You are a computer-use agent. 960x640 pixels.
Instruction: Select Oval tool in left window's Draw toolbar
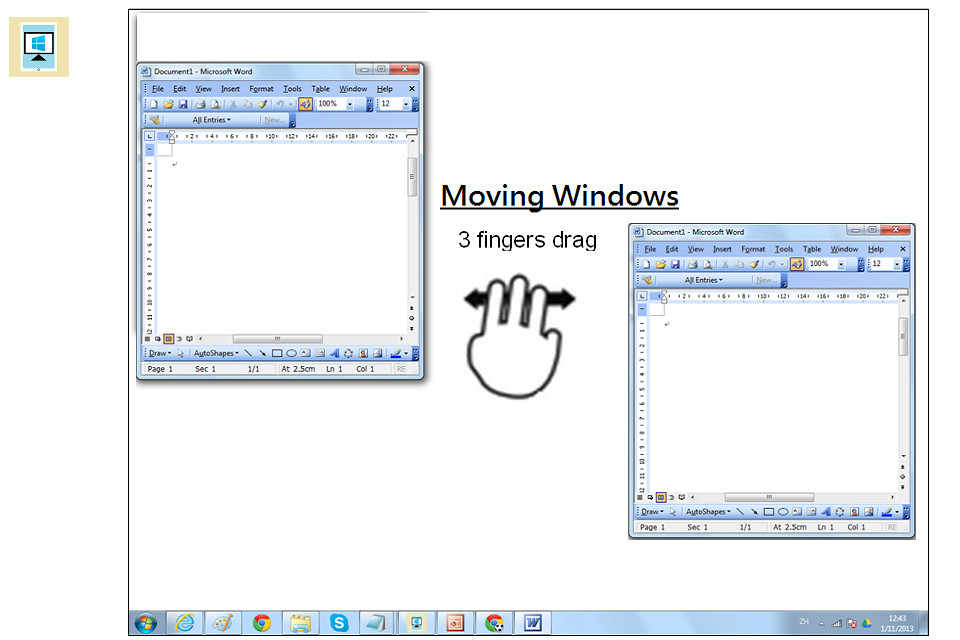291,353
